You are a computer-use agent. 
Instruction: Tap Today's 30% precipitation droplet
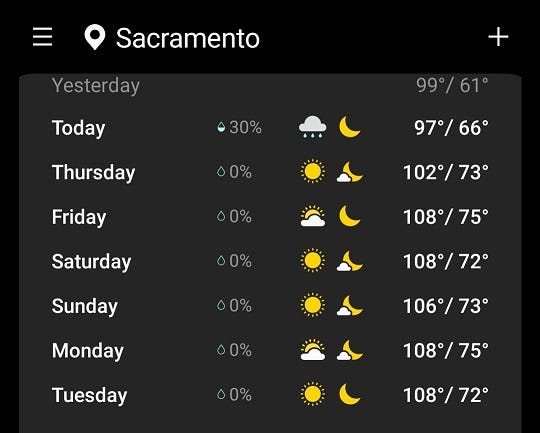[221, 127]
